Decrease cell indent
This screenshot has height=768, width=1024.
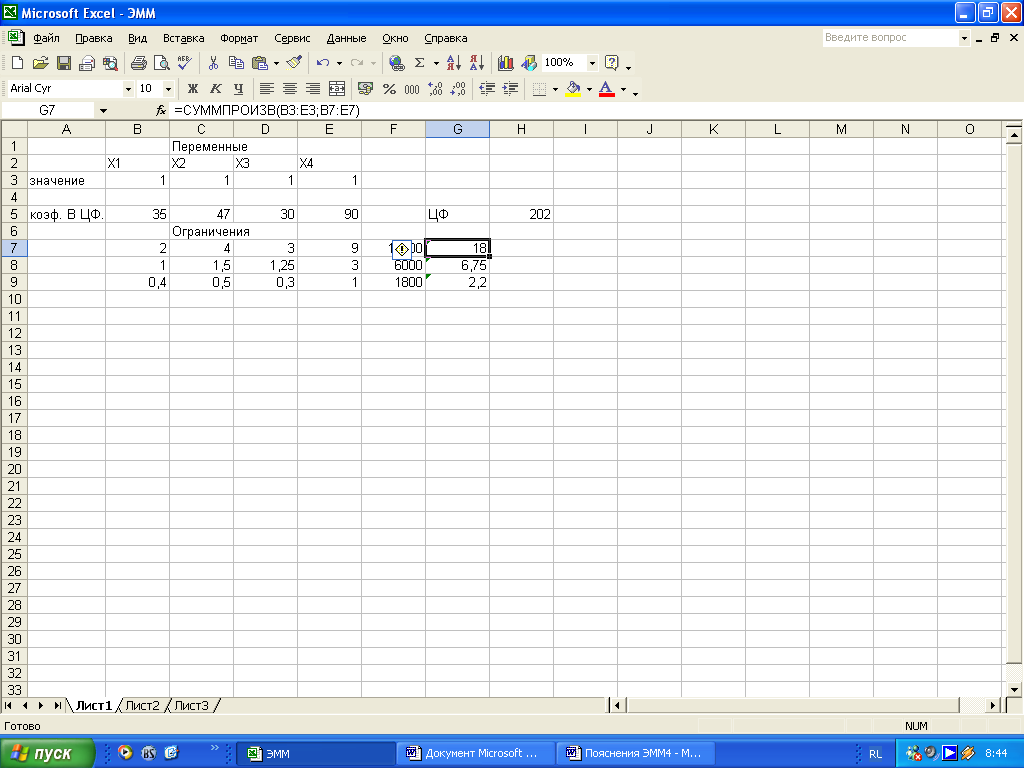point(487,89)
